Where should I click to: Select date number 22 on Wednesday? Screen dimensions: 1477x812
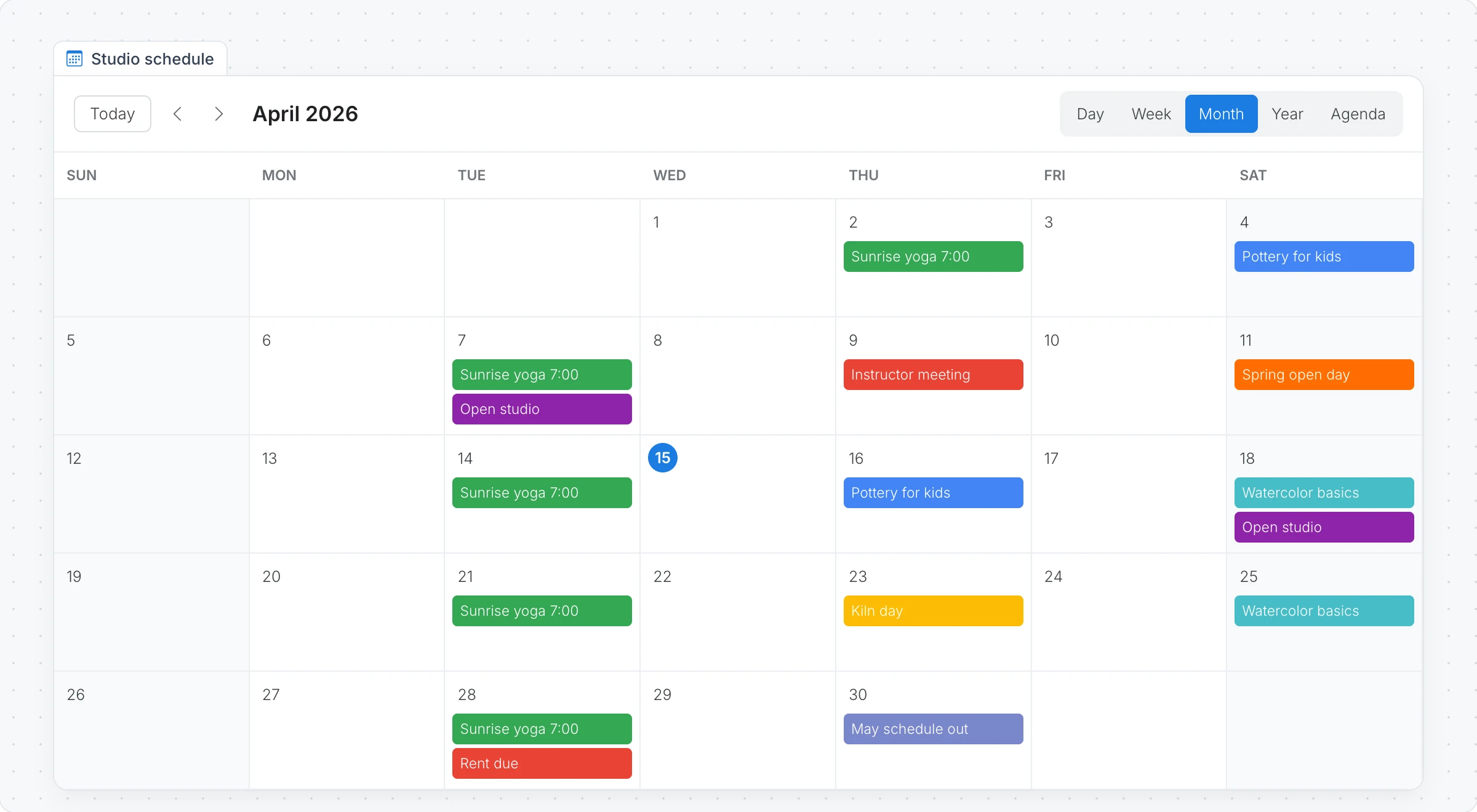click(662, 576)
